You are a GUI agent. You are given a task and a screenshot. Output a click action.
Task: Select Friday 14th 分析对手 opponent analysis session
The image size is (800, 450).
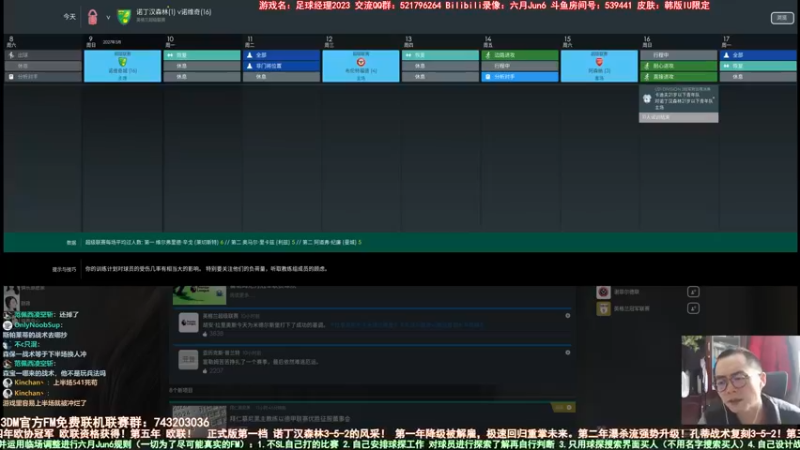[x=520, y=77]
